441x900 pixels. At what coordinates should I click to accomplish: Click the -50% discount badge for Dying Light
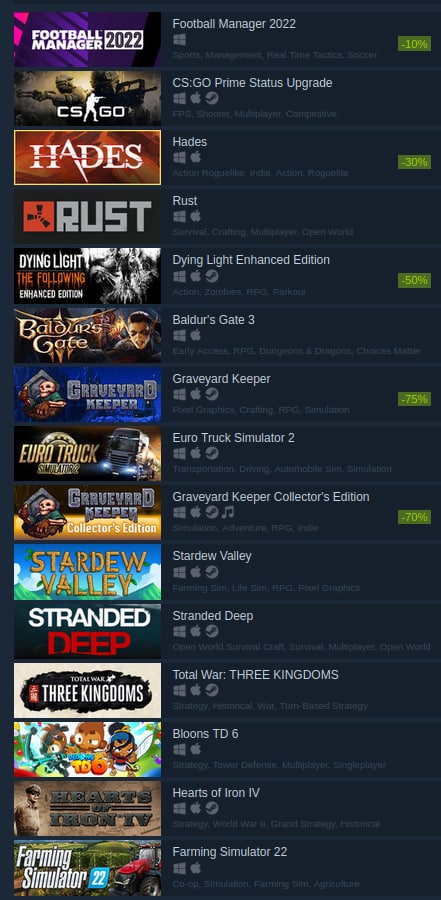pos(414,280)
